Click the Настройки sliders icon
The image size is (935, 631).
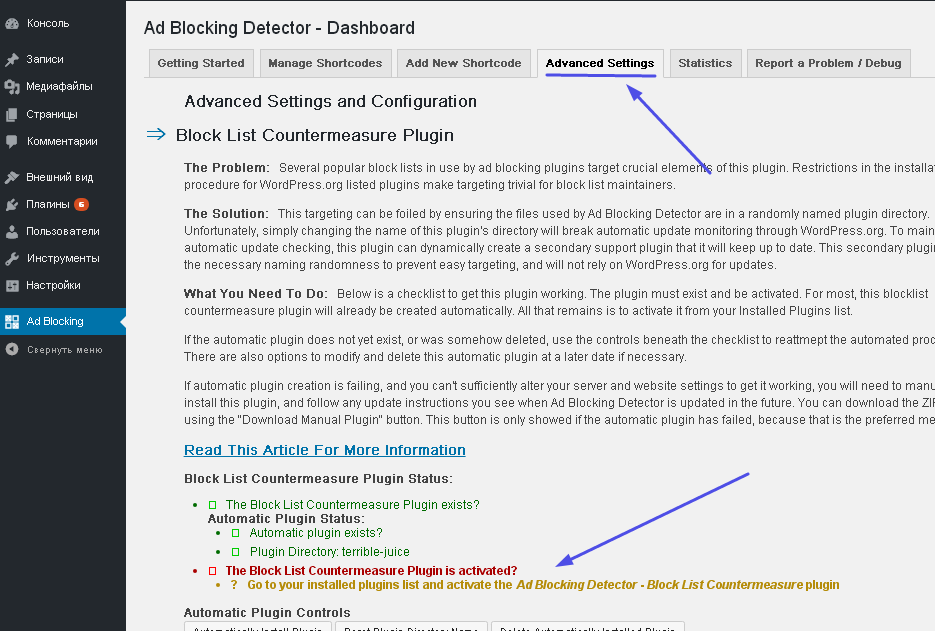click(x=12, y=286)
